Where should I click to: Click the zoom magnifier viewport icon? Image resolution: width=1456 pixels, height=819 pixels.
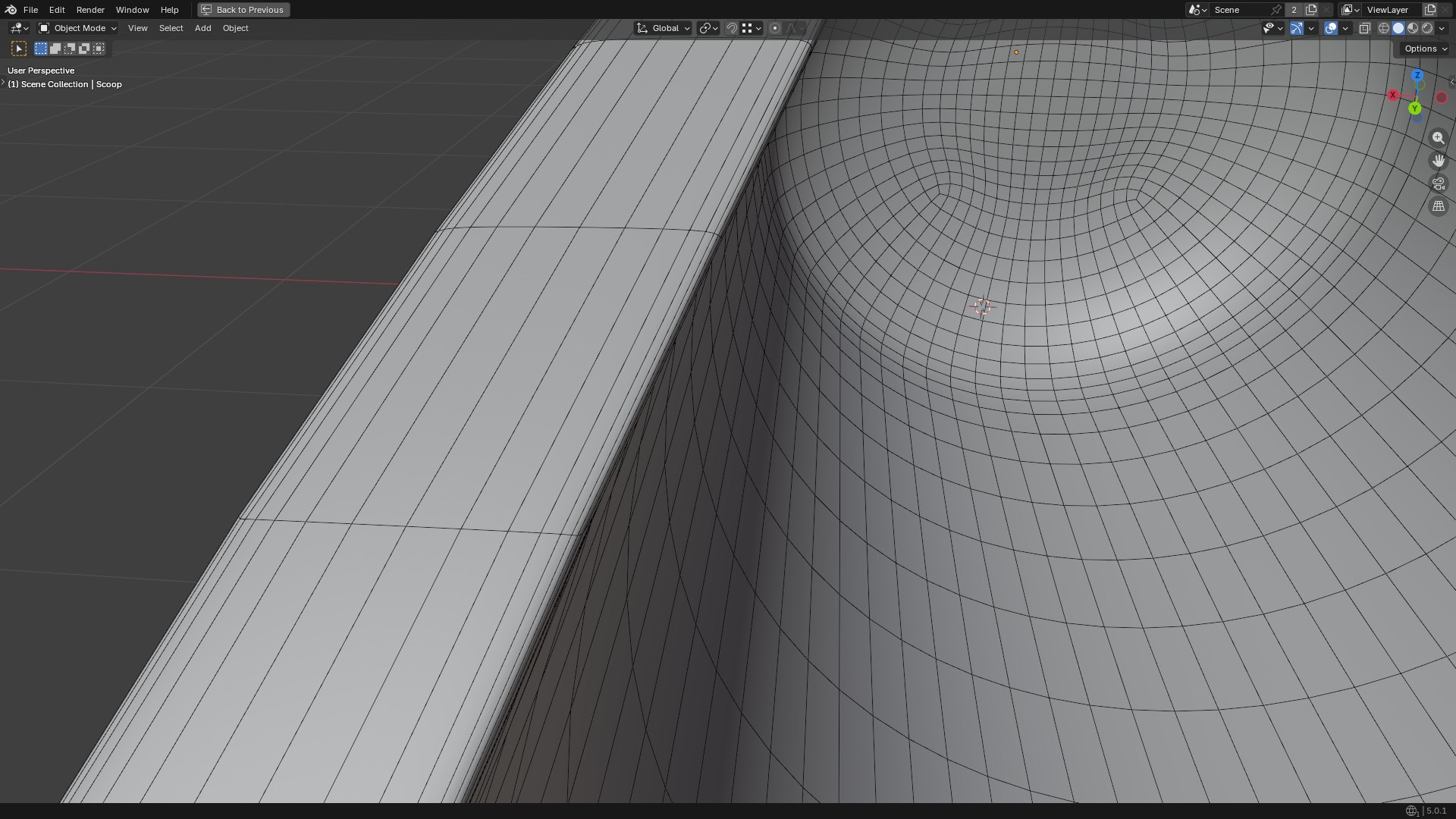click(x=1439, y=138)
